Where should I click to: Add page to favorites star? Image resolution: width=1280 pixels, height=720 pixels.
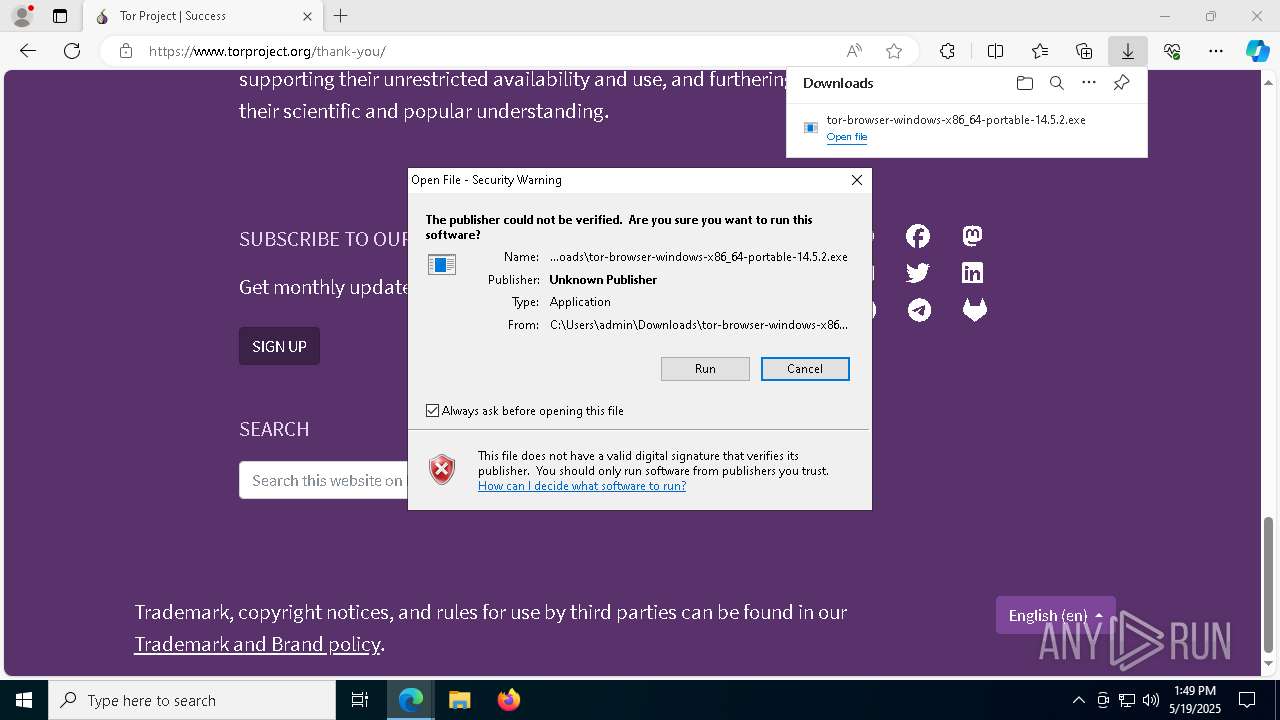(x=894, y=51)
